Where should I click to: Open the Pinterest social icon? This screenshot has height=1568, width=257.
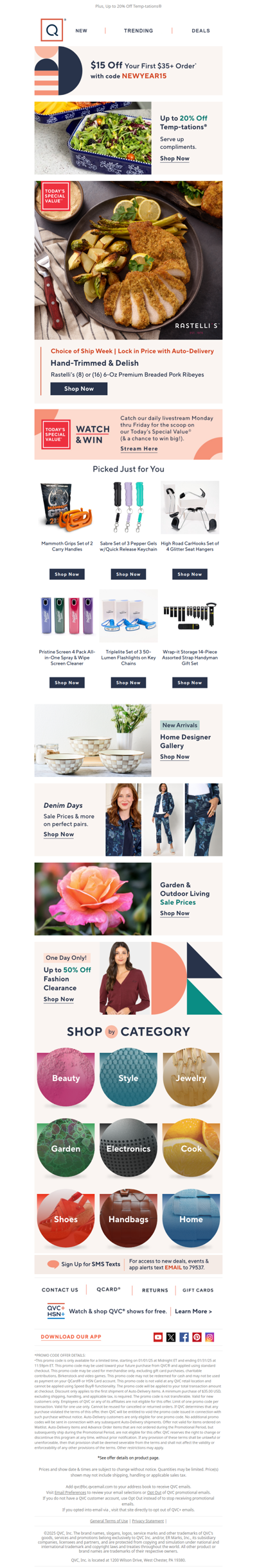[197, 1337]
